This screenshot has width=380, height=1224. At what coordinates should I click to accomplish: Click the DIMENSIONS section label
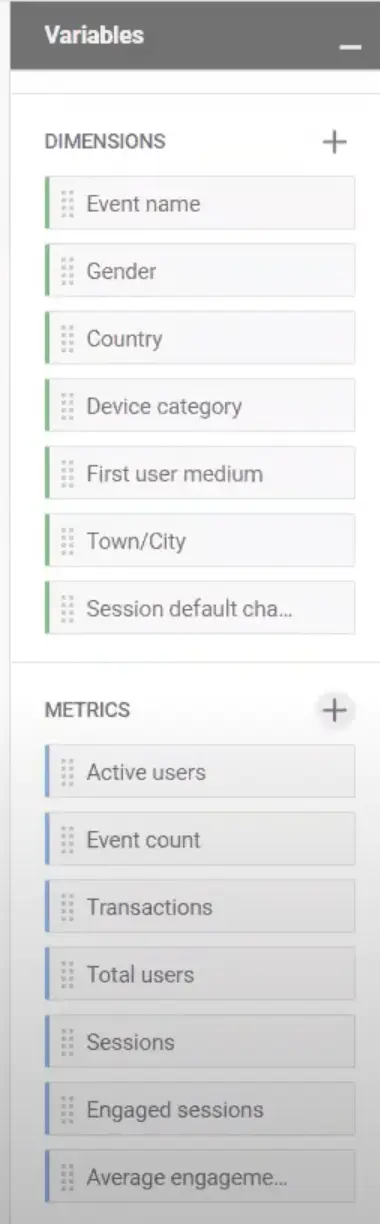tap(105, 142)
